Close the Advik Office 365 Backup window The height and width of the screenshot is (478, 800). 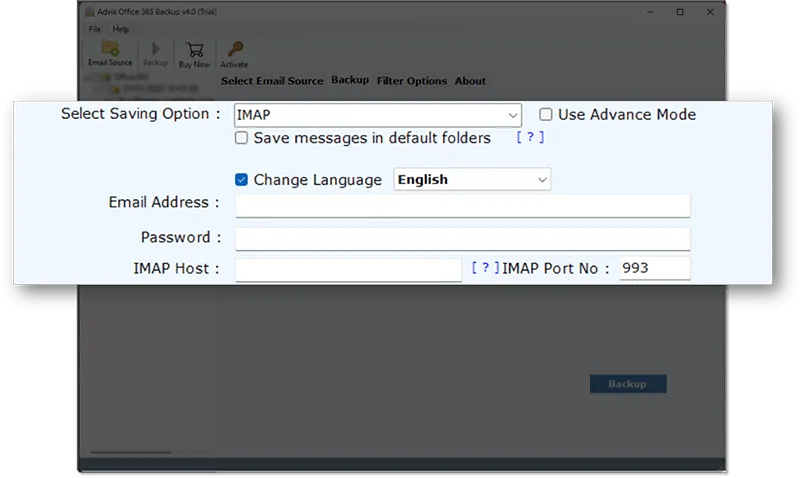point(710,12)
